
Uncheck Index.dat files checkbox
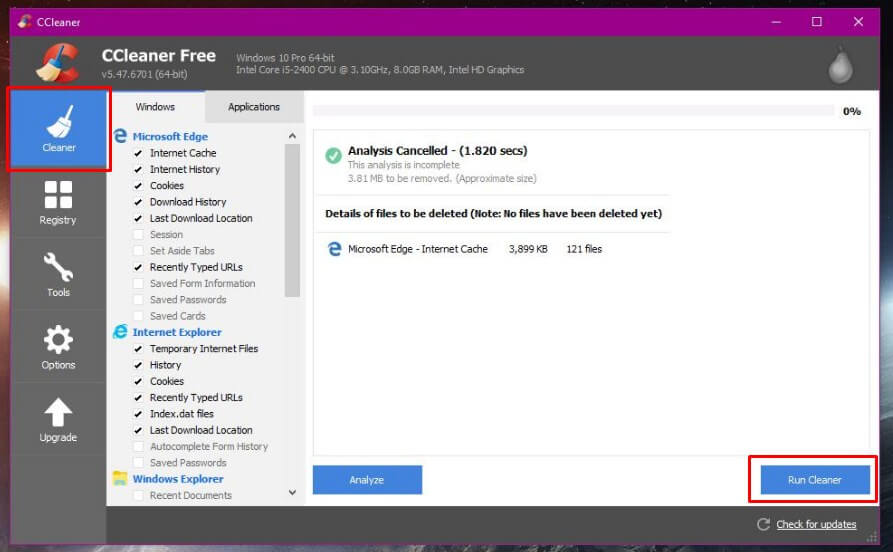(x=138, y=414)
